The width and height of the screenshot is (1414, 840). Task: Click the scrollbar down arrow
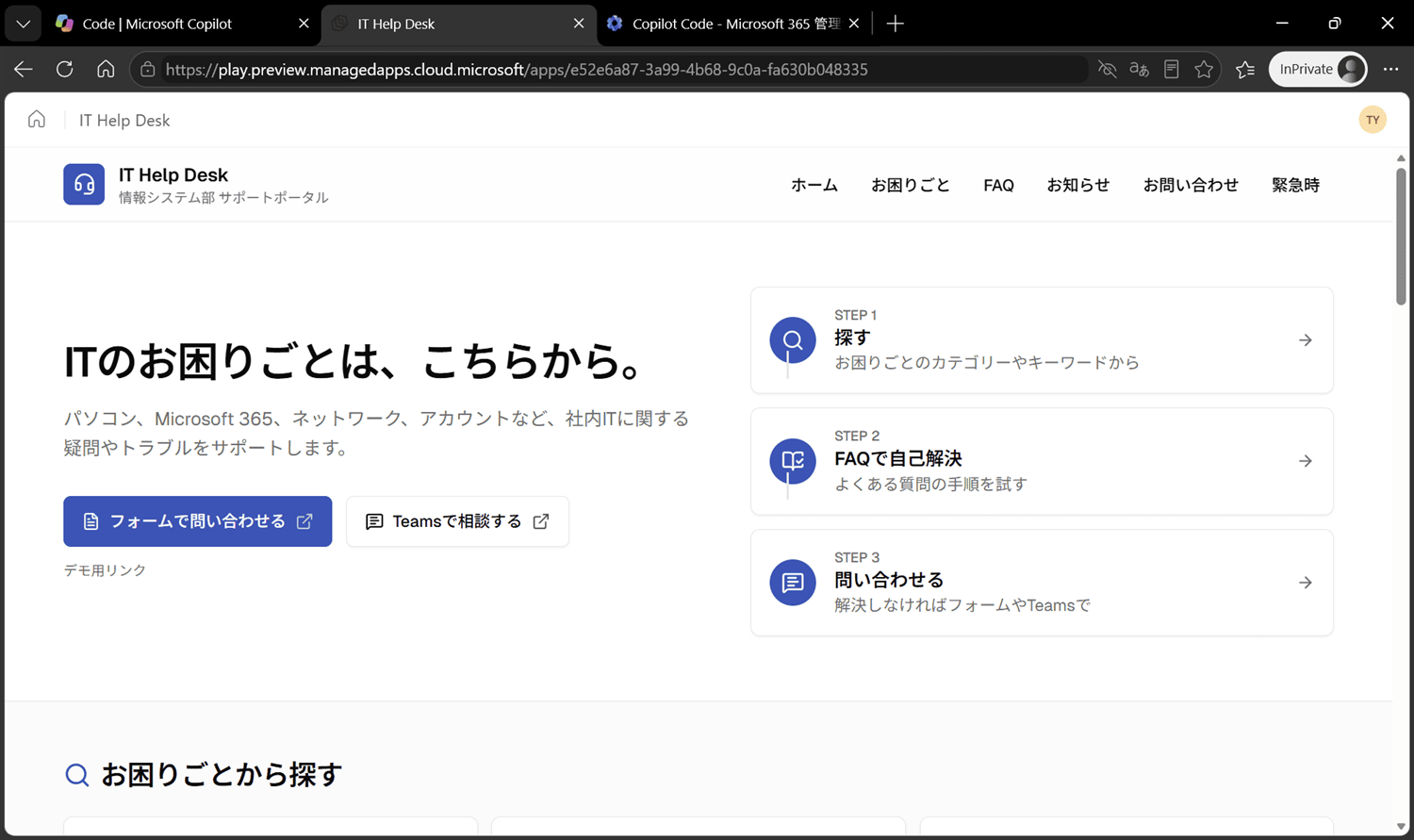coord(1401,827)
